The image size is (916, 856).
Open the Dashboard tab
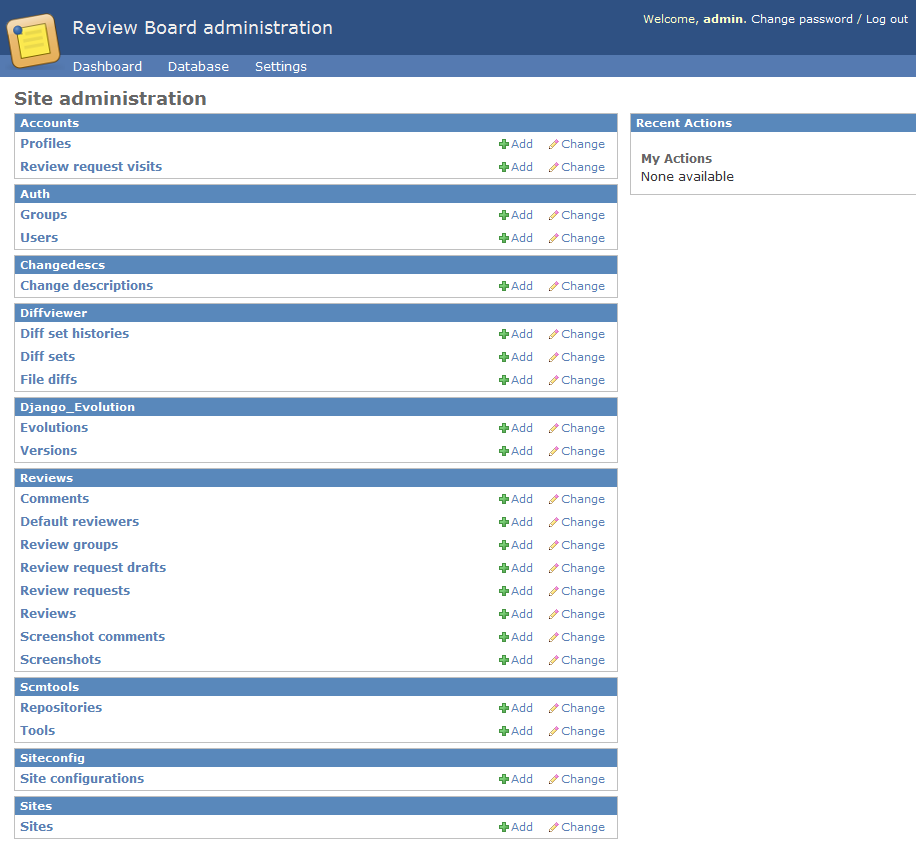click(107, 67)
